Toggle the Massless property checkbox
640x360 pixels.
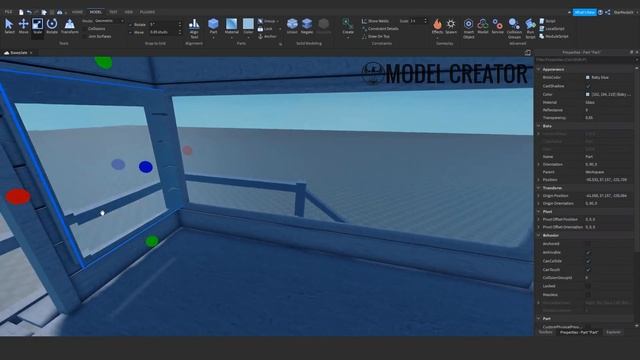[588, 295]
